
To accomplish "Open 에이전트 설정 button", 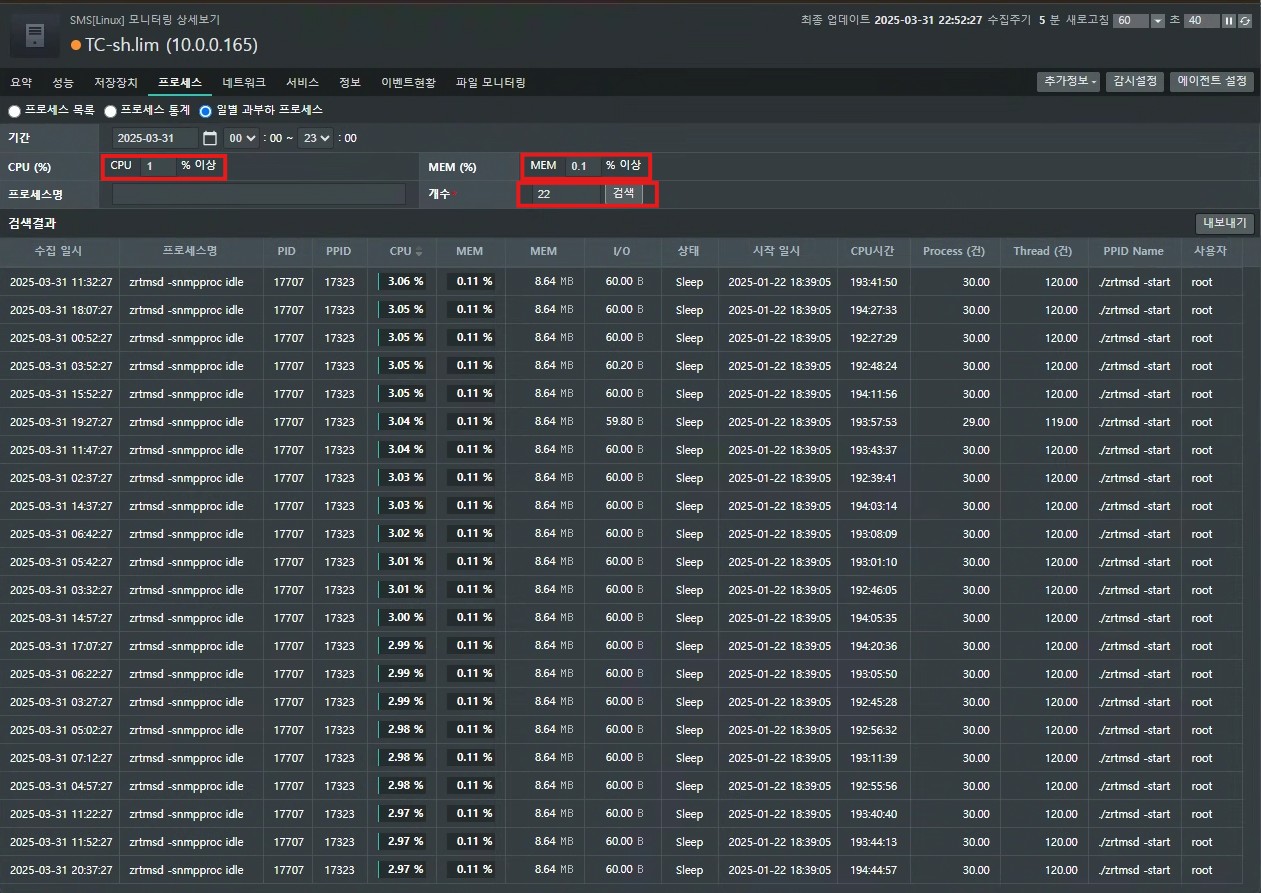I will click(1212, 82).
